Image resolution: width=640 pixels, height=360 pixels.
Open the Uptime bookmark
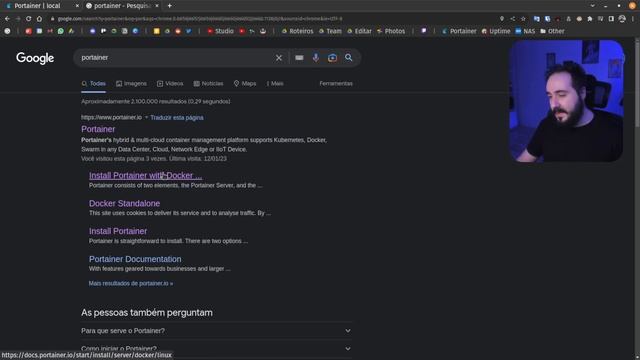pyautogui.click(x=496, y=31)
